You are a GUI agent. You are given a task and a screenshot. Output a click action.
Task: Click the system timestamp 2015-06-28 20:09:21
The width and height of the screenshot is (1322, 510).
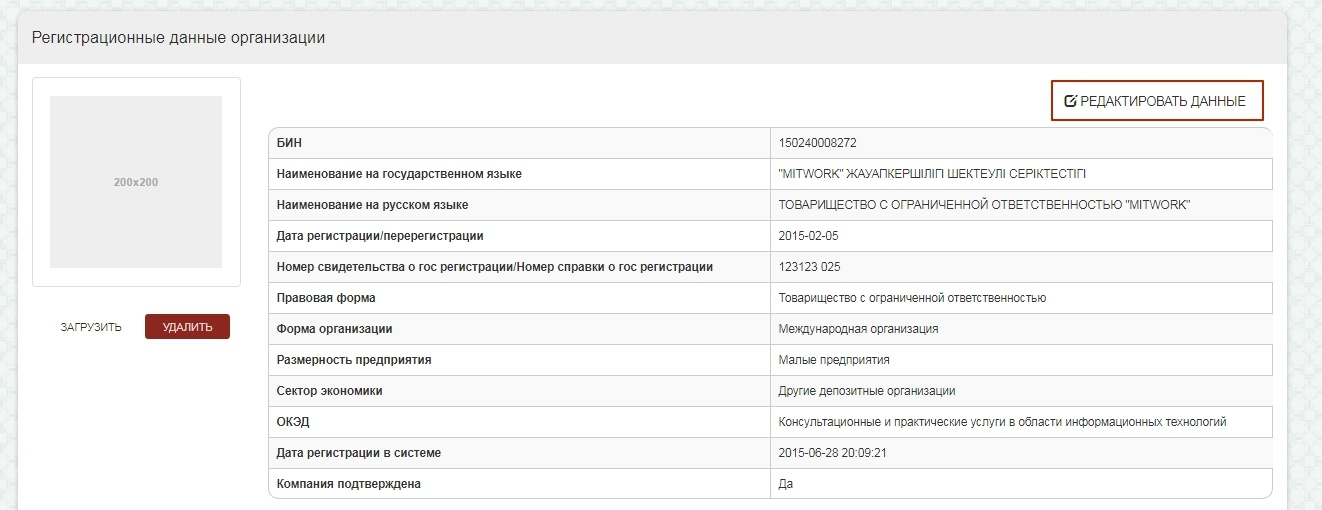coord(833,453)
